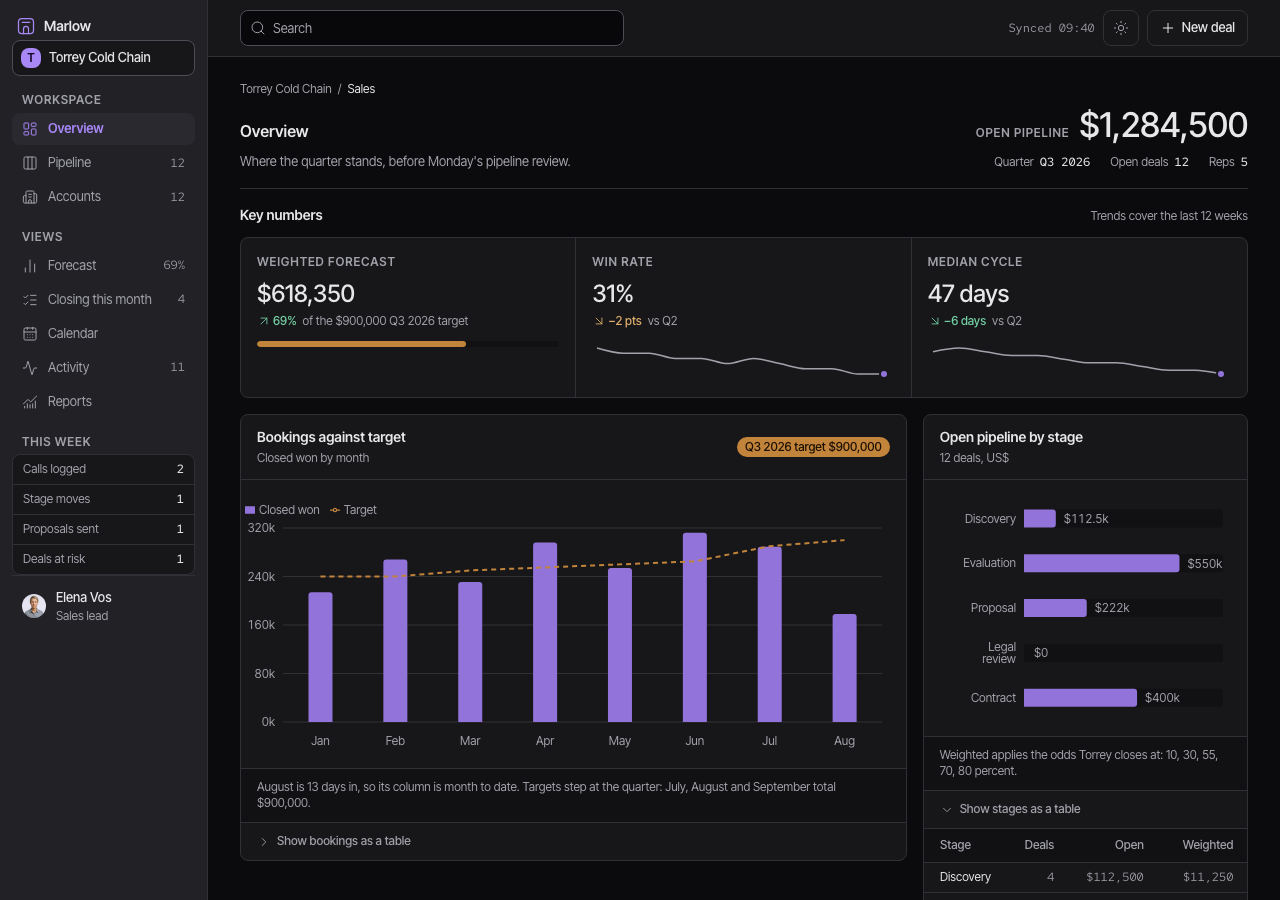Click the Discovery row in stages table

pos(1085,877)
